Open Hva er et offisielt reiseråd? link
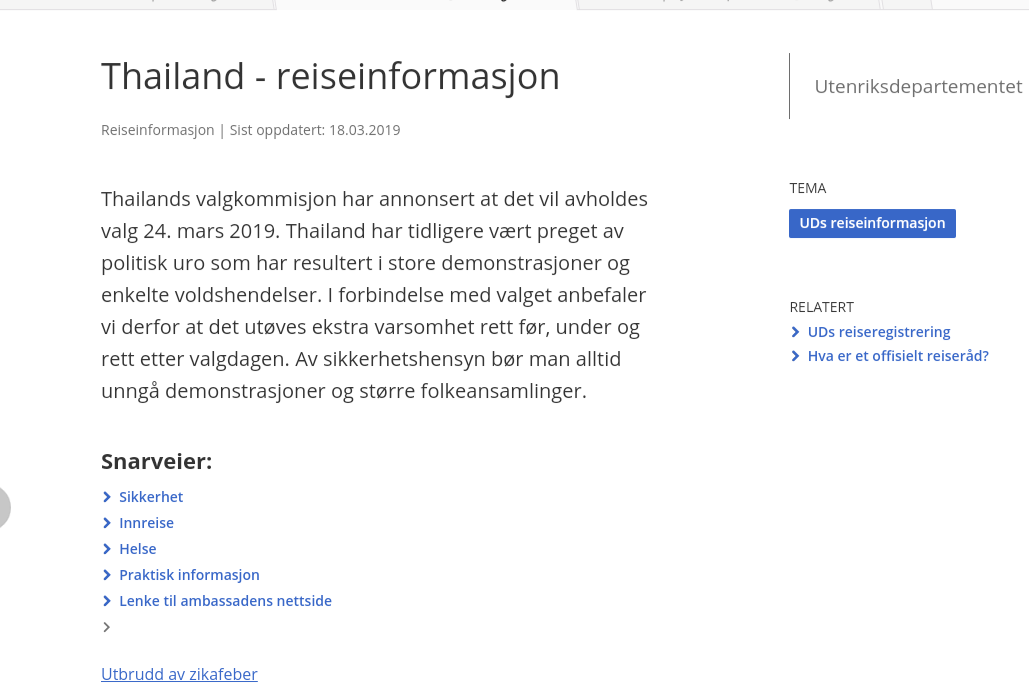 [897, 356]
